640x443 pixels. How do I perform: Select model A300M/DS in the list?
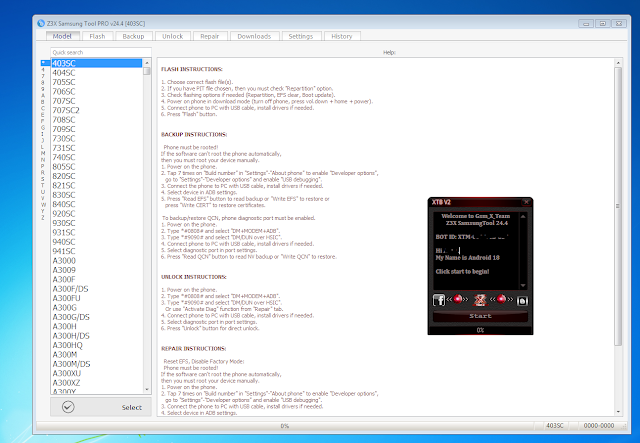[96, 364]
